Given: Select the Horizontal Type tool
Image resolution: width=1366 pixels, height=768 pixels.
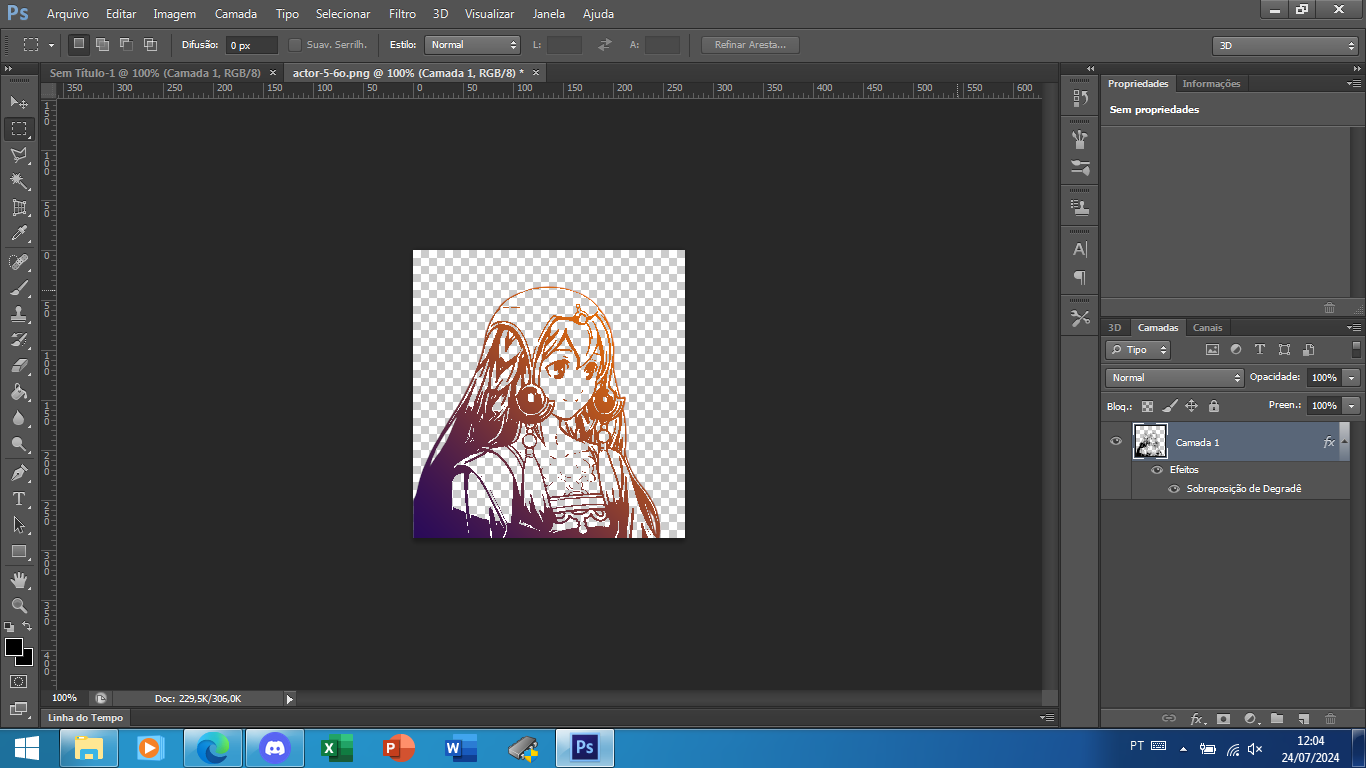Looking at the screenshot, I should [19, 498].
